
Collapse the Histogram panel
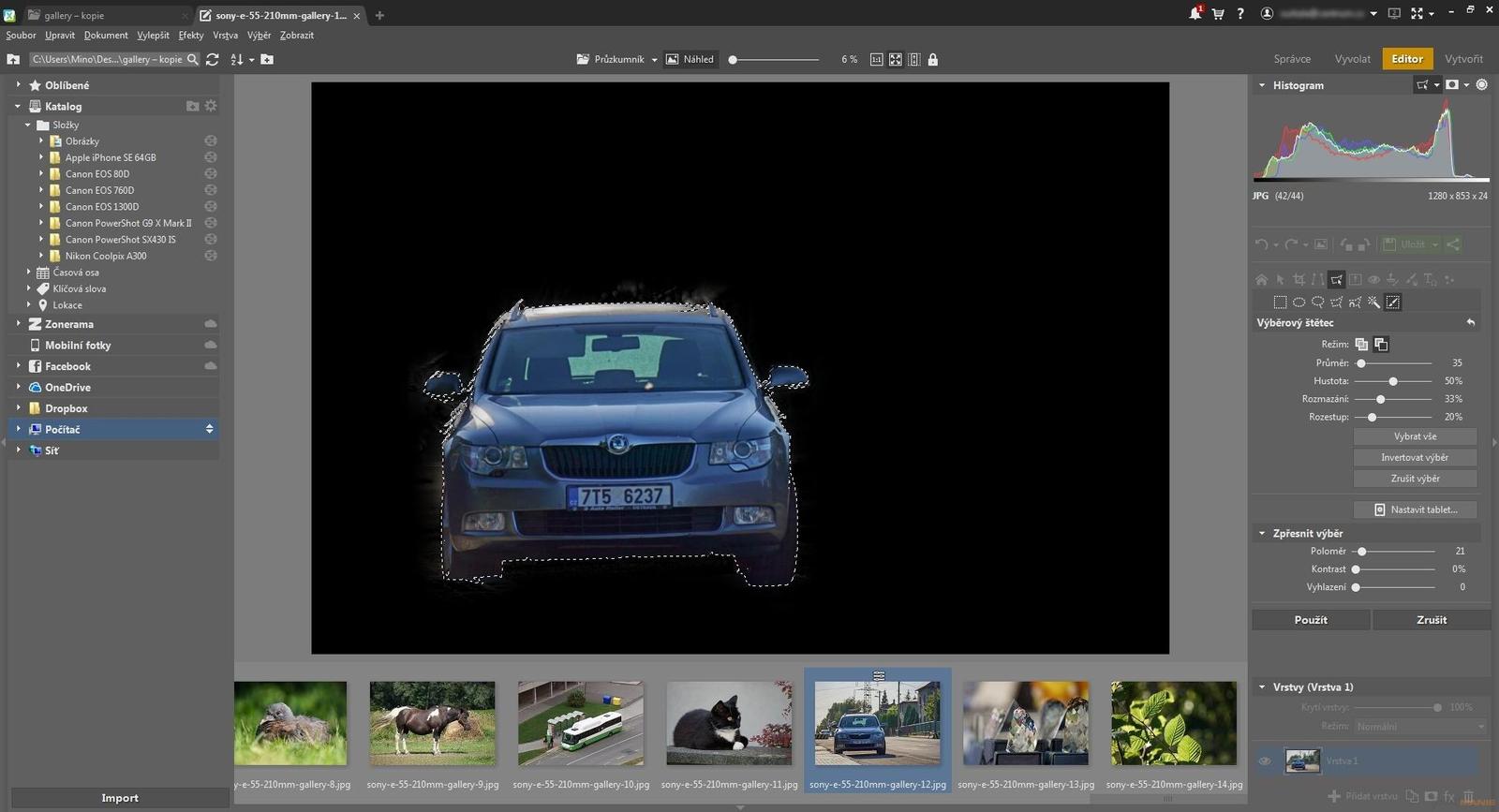coord(1262,85)
